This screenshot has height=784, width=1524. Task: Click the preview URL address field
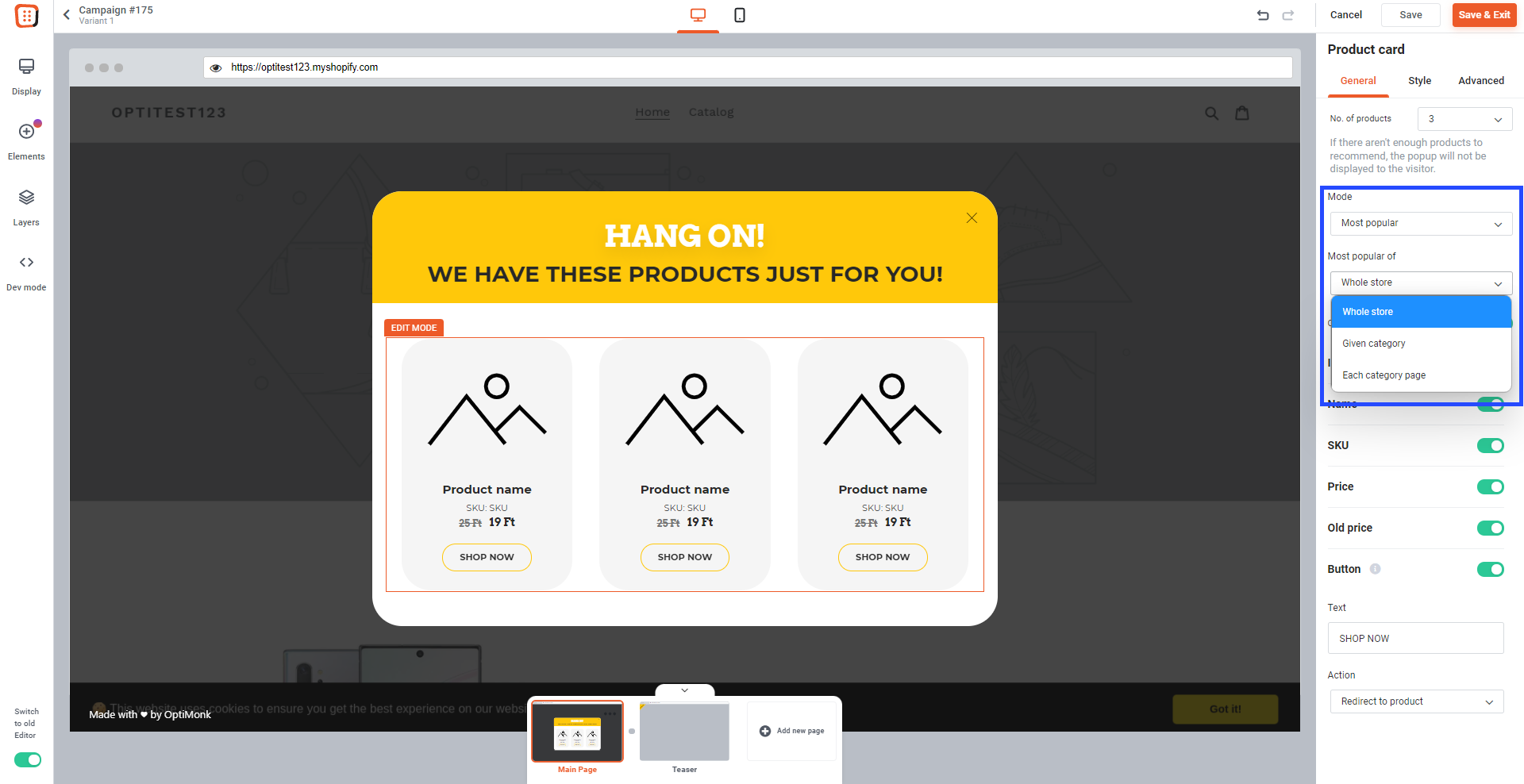click(748, 67)
